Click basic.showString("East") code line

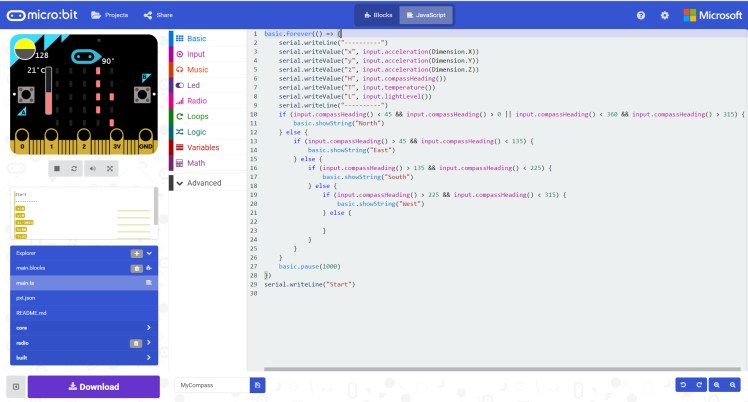point(352,150)
